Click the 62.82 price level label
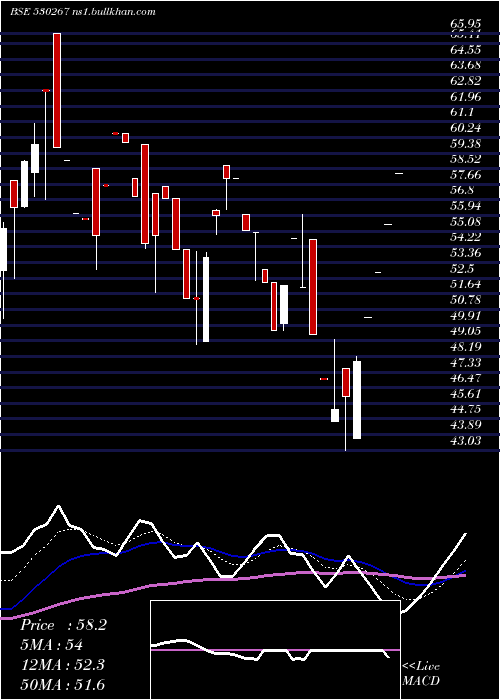 point(466,81)
